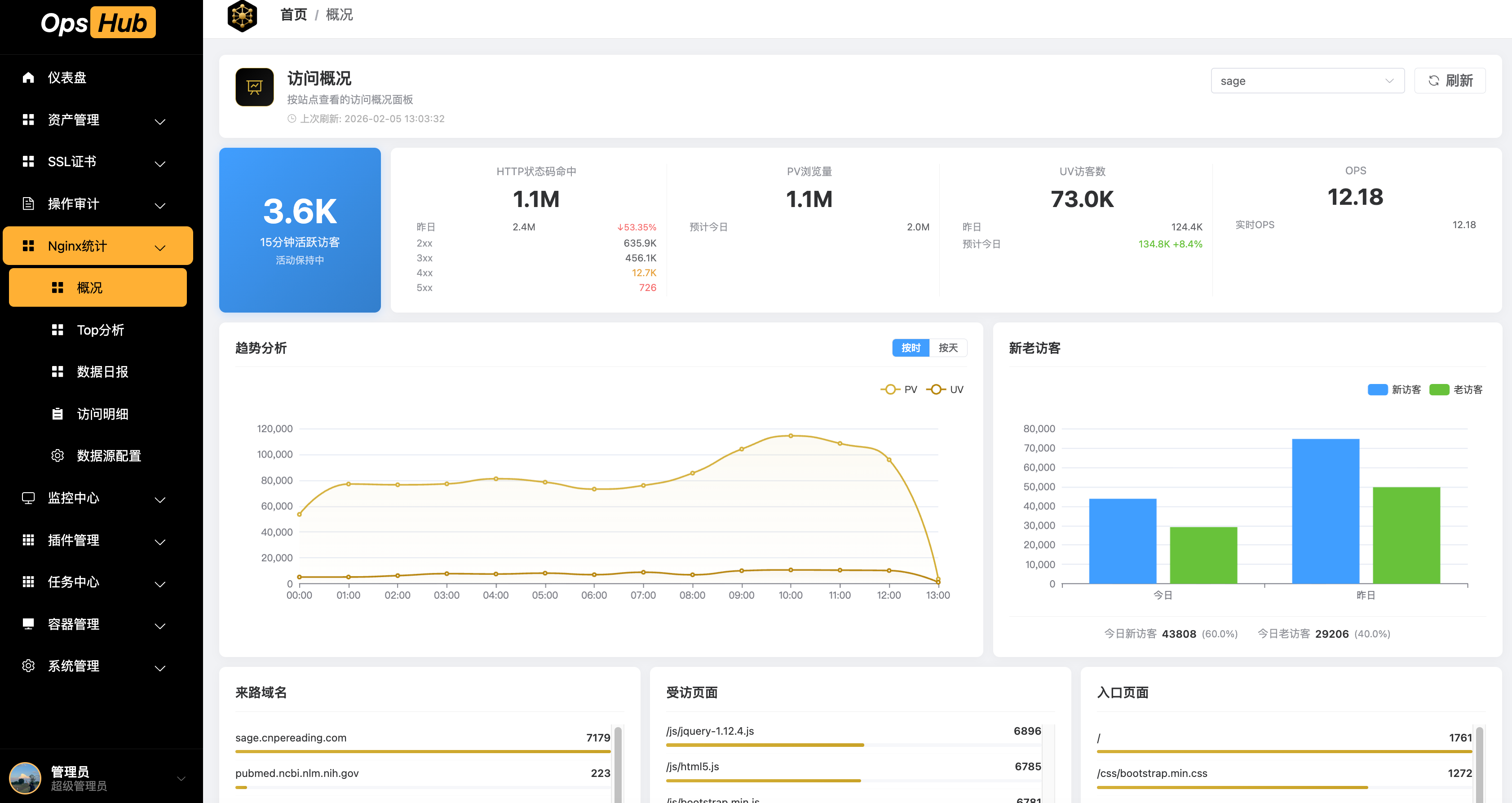Click the 首页 breadcrumb link

[293, 15]
